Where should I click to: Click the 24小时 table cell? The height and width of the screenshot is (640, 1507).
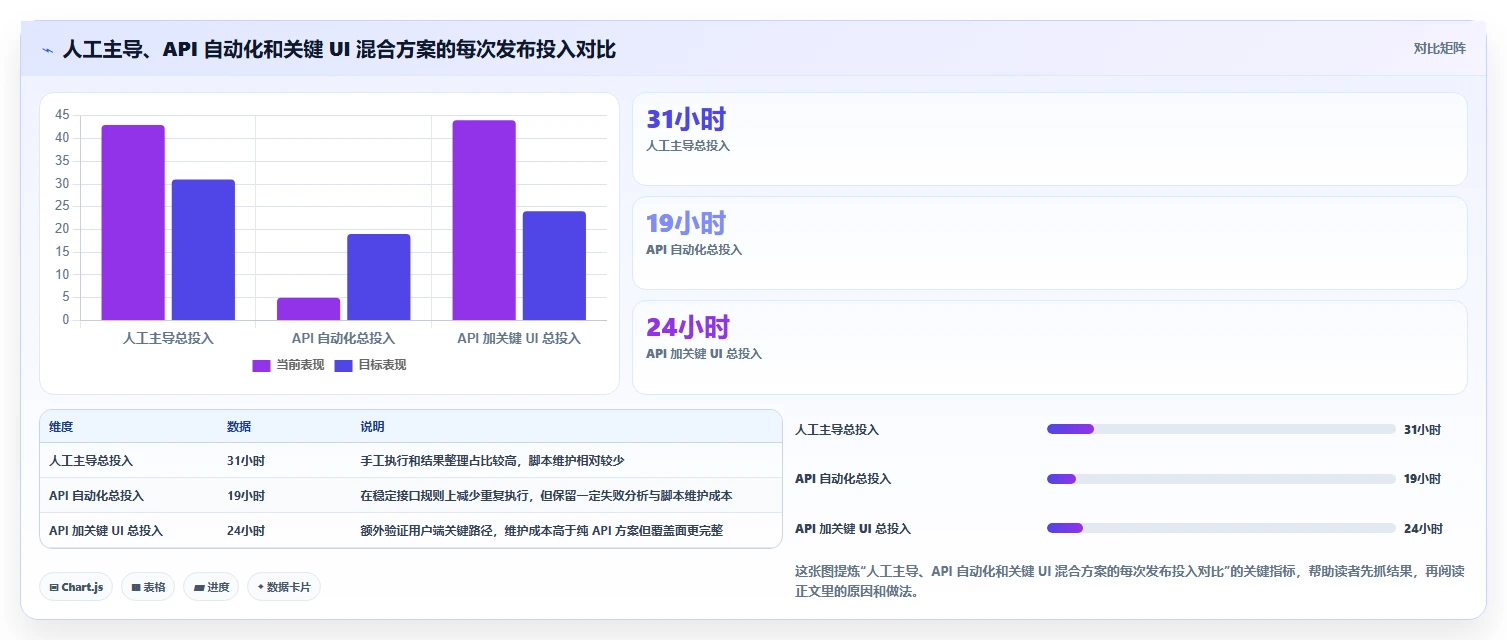[x=246, y=531]
